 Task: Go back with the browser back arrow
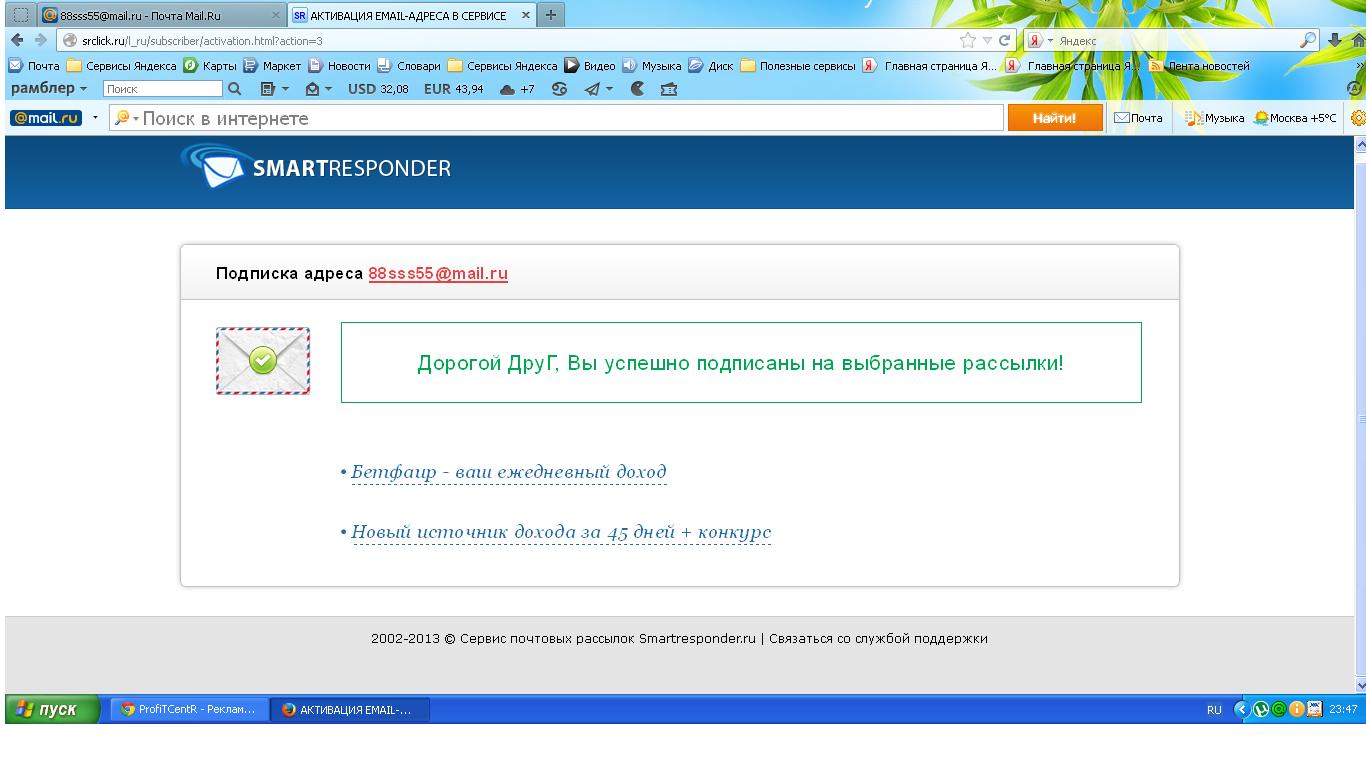pyautogui.click(x=17, y=40)
